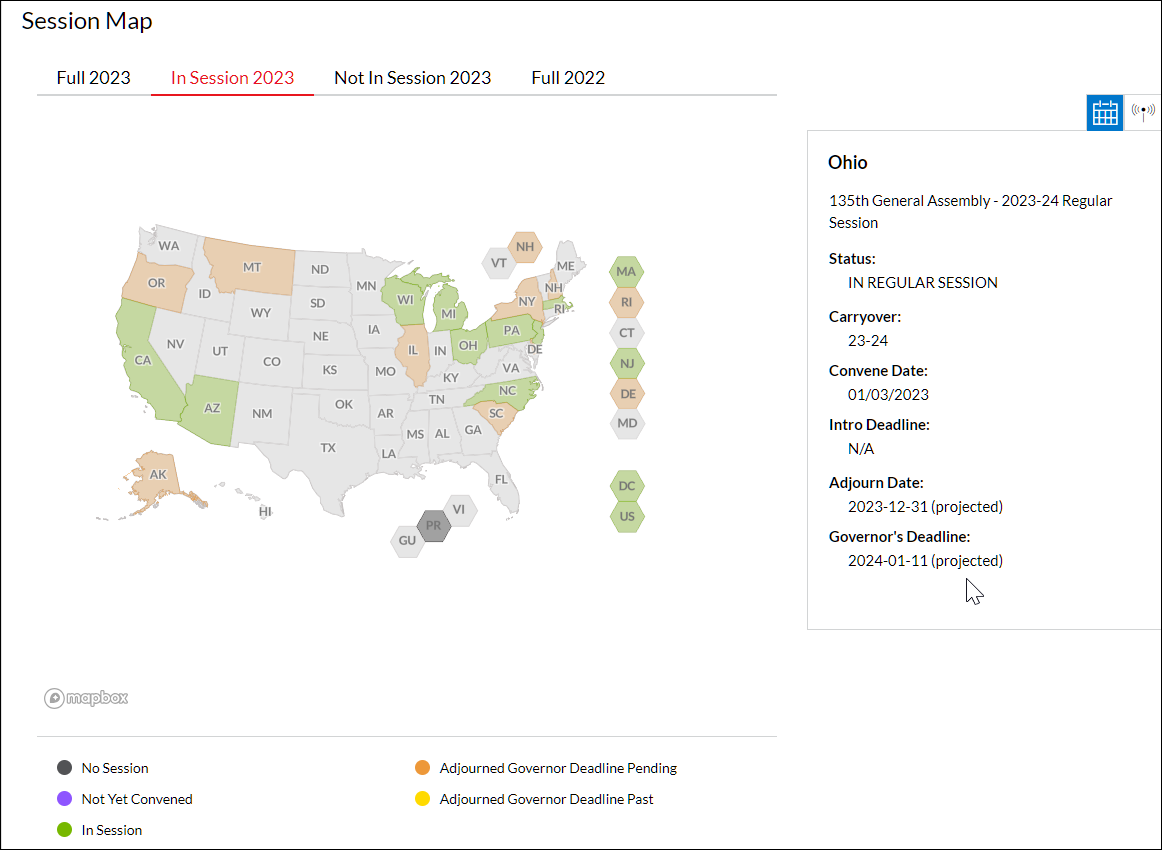Viewport: 1162px width, 850px height.
Task: Click the yellow Adjourned Governor Deadline Past swatch
Action: tap(421, 798)
